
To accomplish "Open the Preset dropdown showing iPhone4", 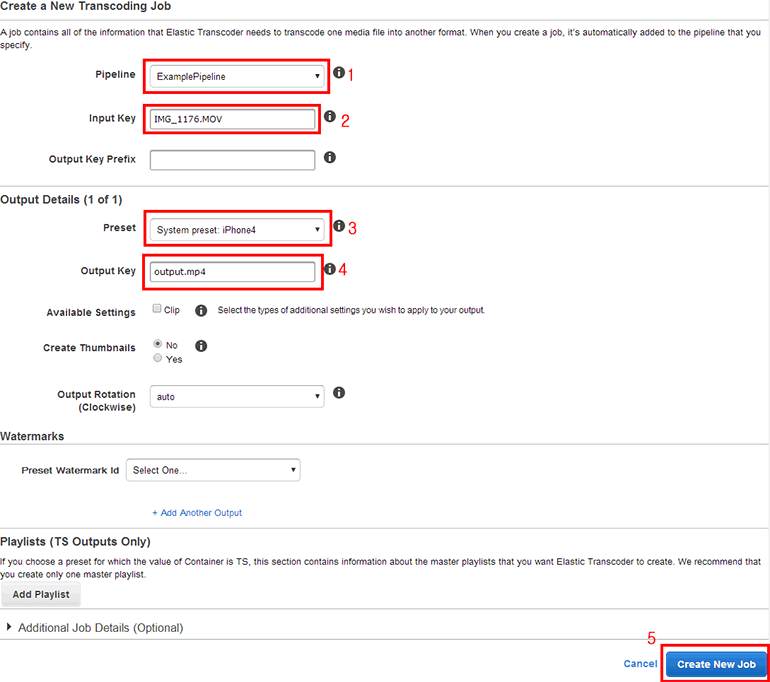I will click(x=237, y=230).
